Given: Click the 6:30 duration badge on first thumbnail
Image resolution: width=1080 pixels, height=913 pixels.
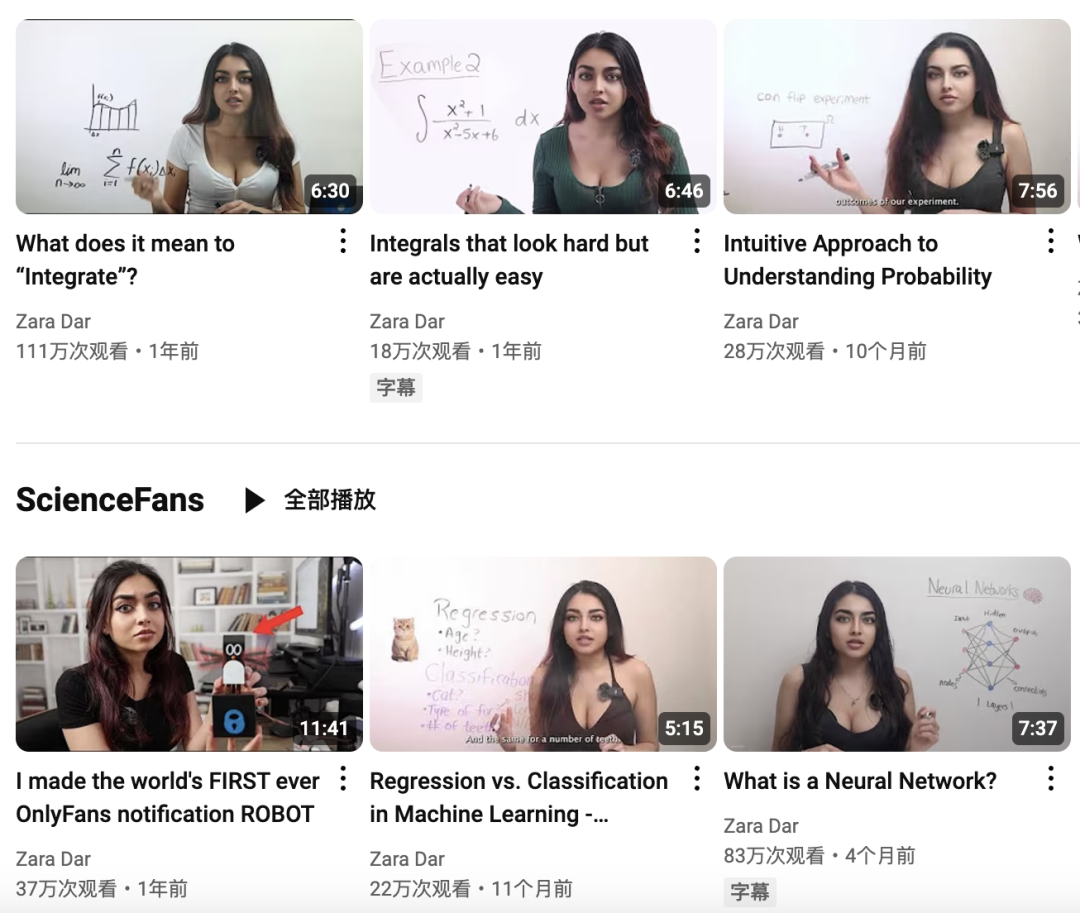Looking at the screenshot, I should [330, 191].
